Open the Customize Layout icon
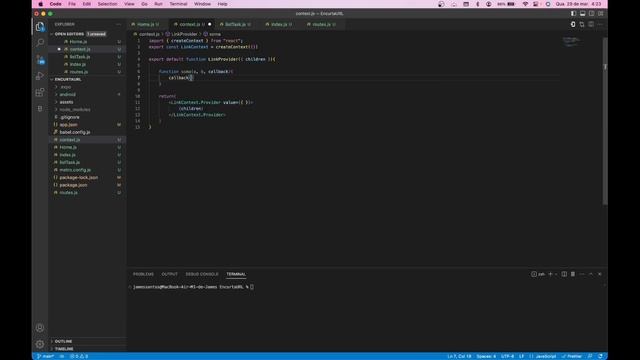 click(600, 13)
